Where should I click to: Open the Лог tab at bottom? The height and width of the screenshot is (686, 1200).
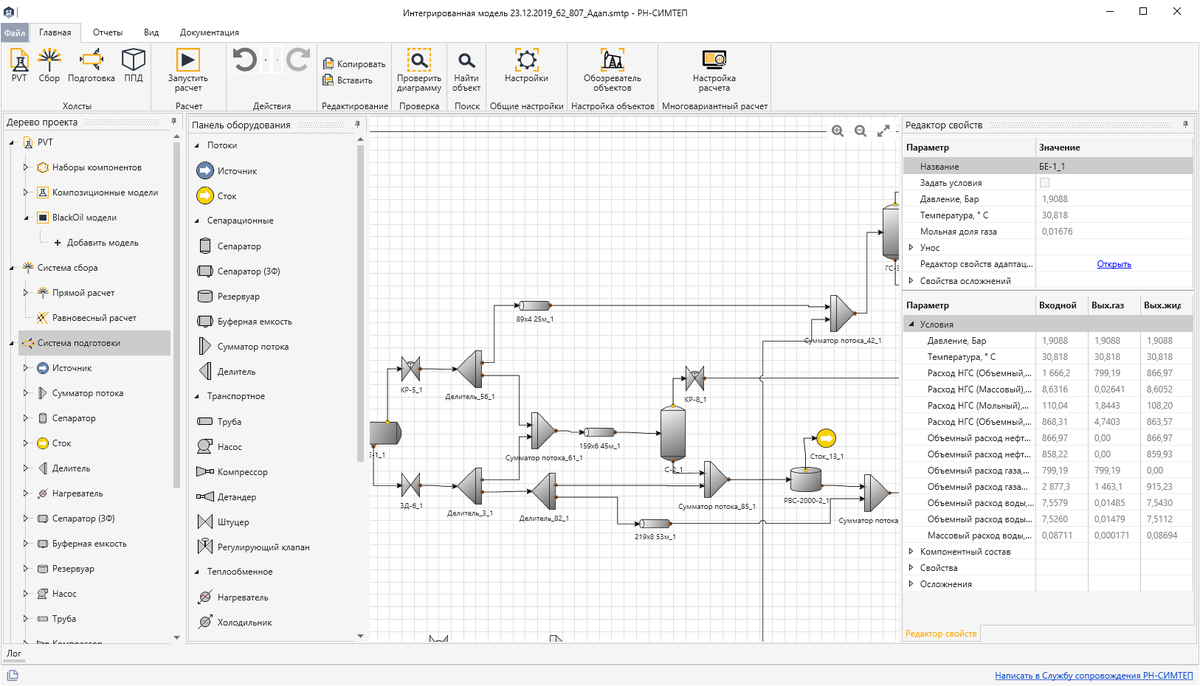(14, 653)
